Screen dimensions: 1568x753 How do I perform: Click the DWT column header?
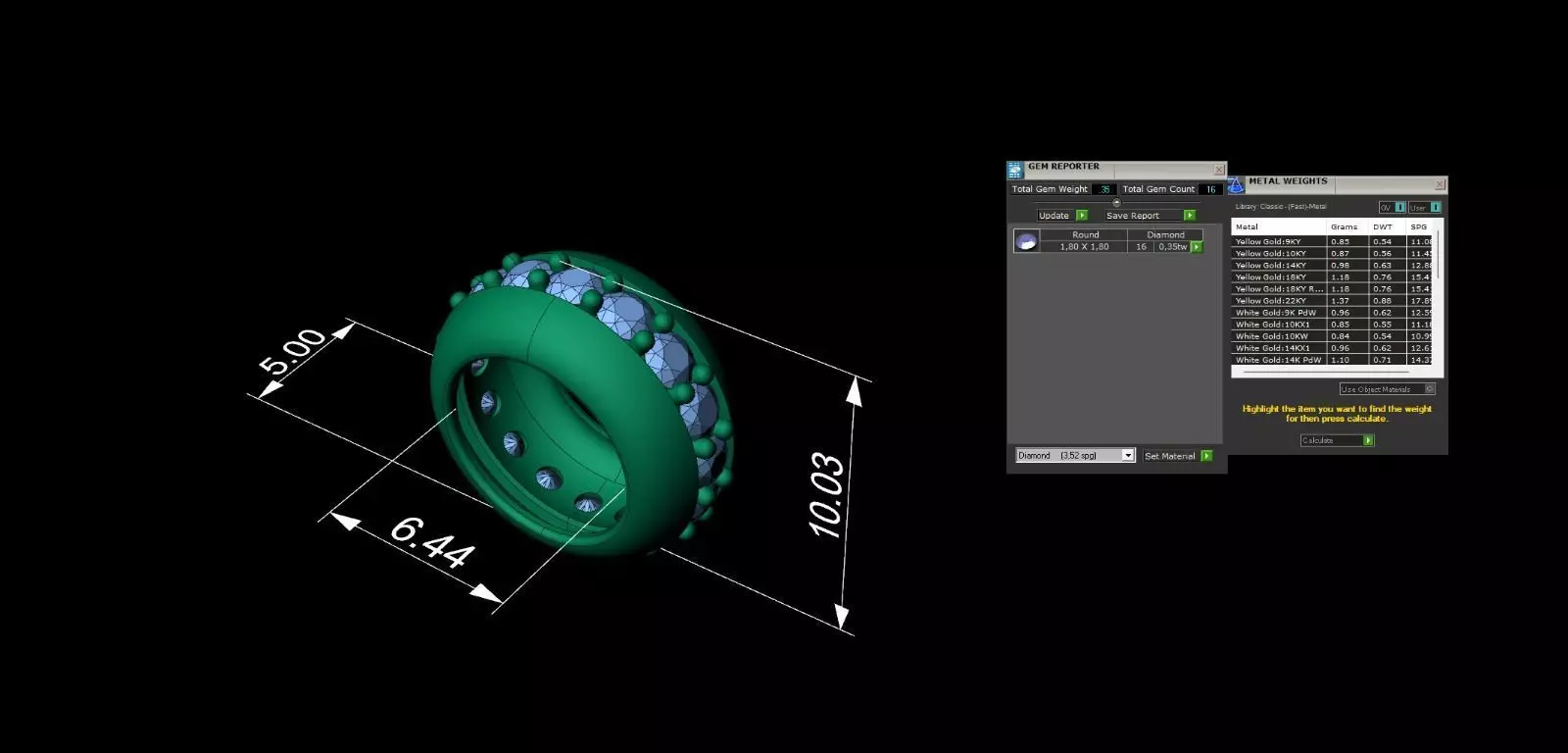[1387, 226]
